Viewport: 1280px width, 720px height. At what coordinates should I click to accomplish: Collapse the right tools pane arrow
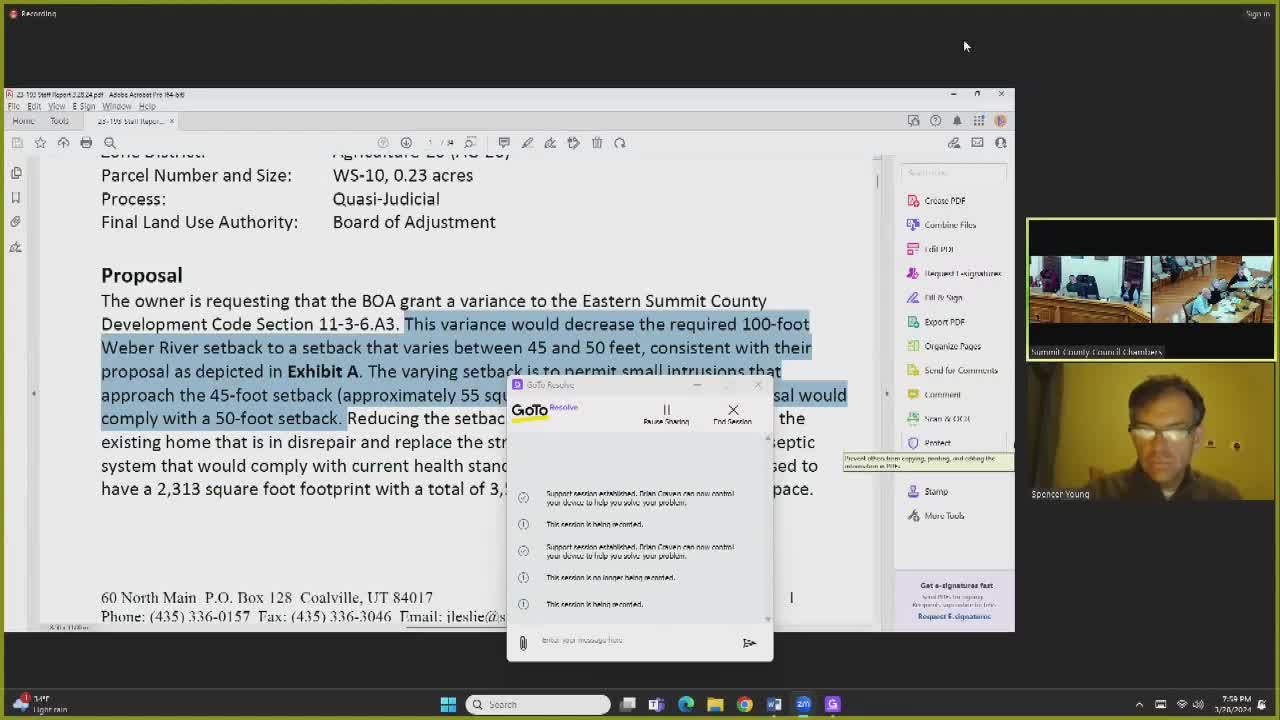click(x=886, y=394)
